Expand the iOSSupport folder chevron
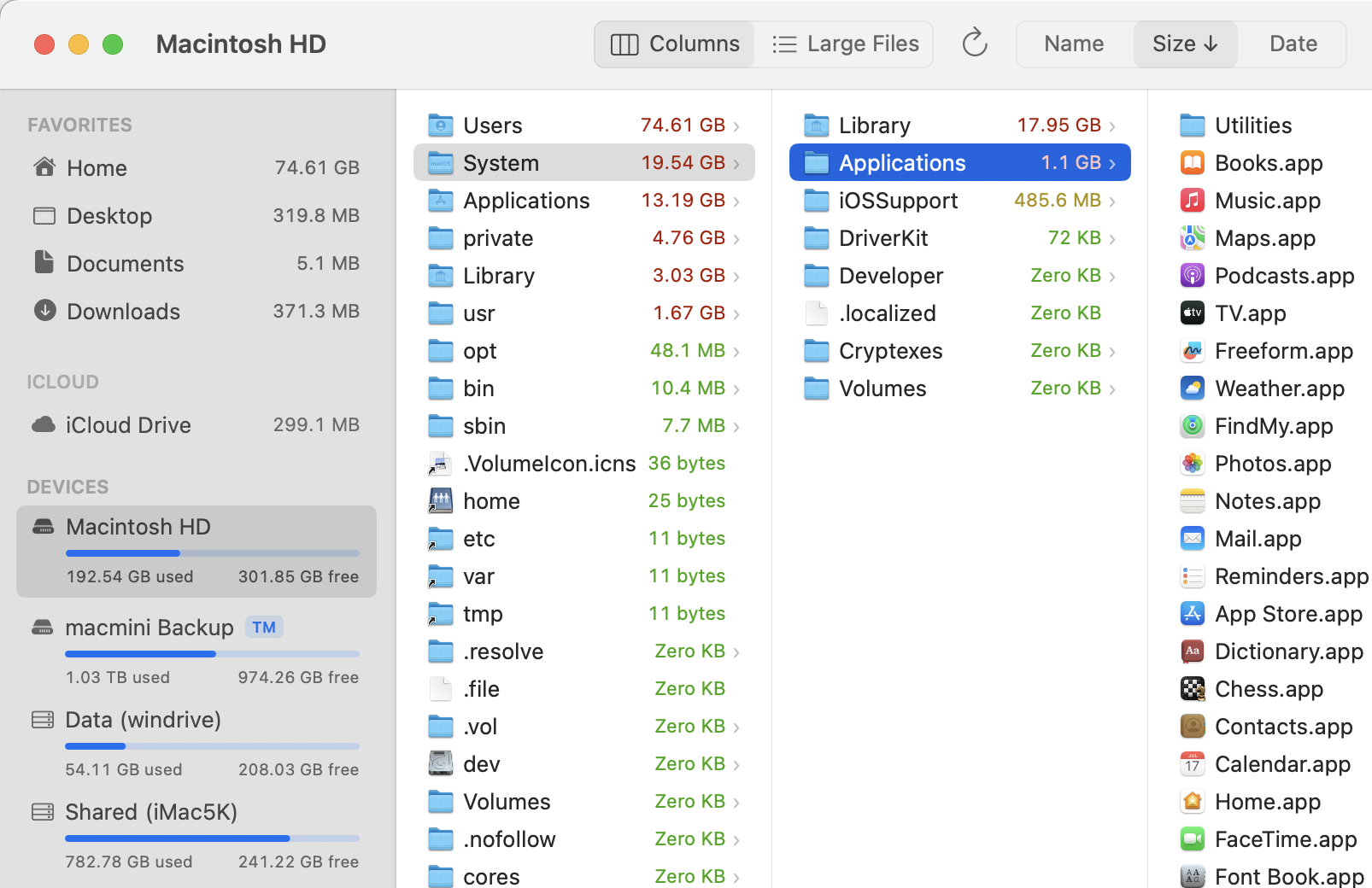Image resolution: width=1372 pixels, height=888 pixels. [1112, 202]
